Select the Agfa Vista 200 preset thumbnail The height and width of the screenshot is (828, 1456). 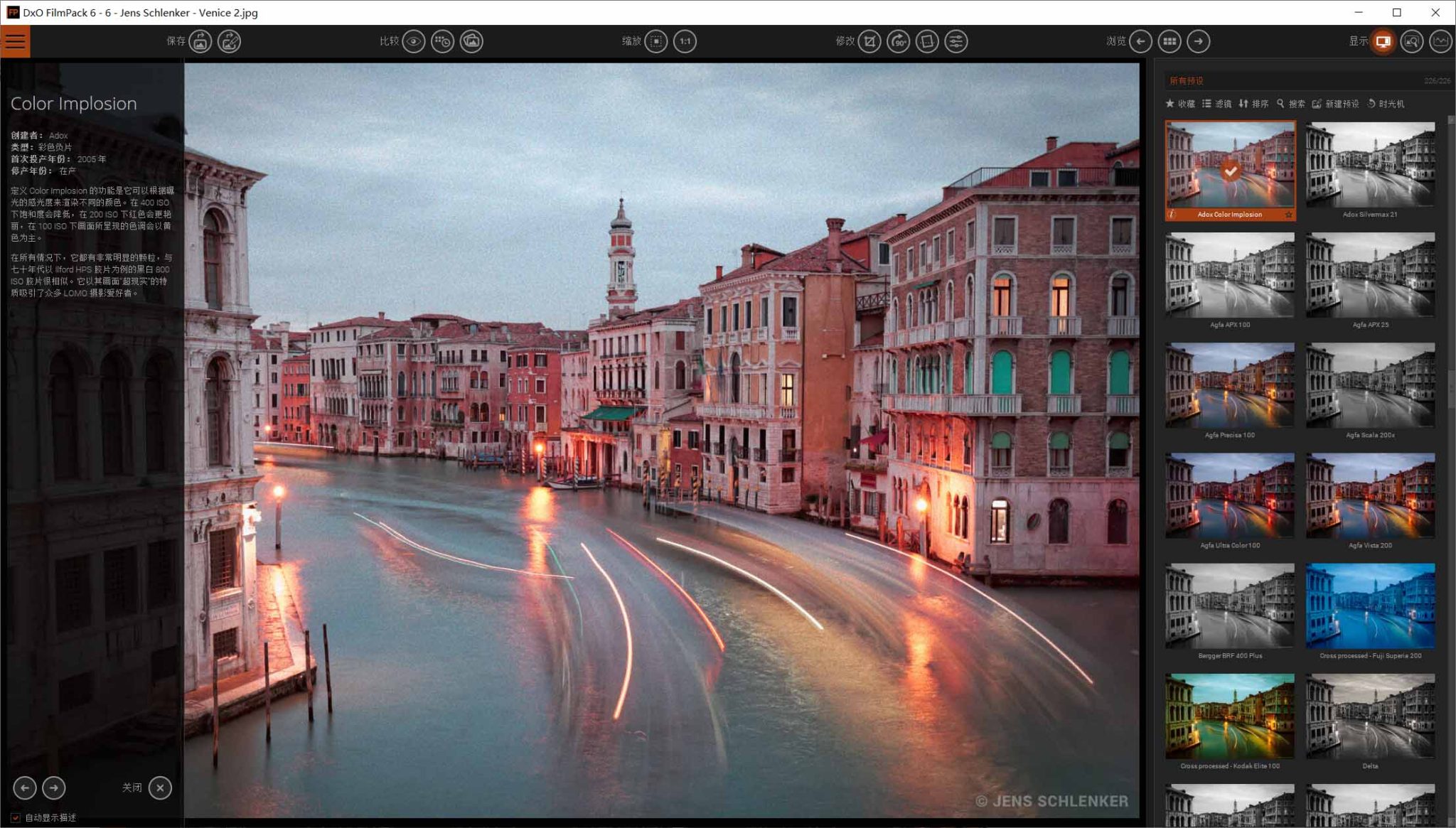tap(1370, 496)
